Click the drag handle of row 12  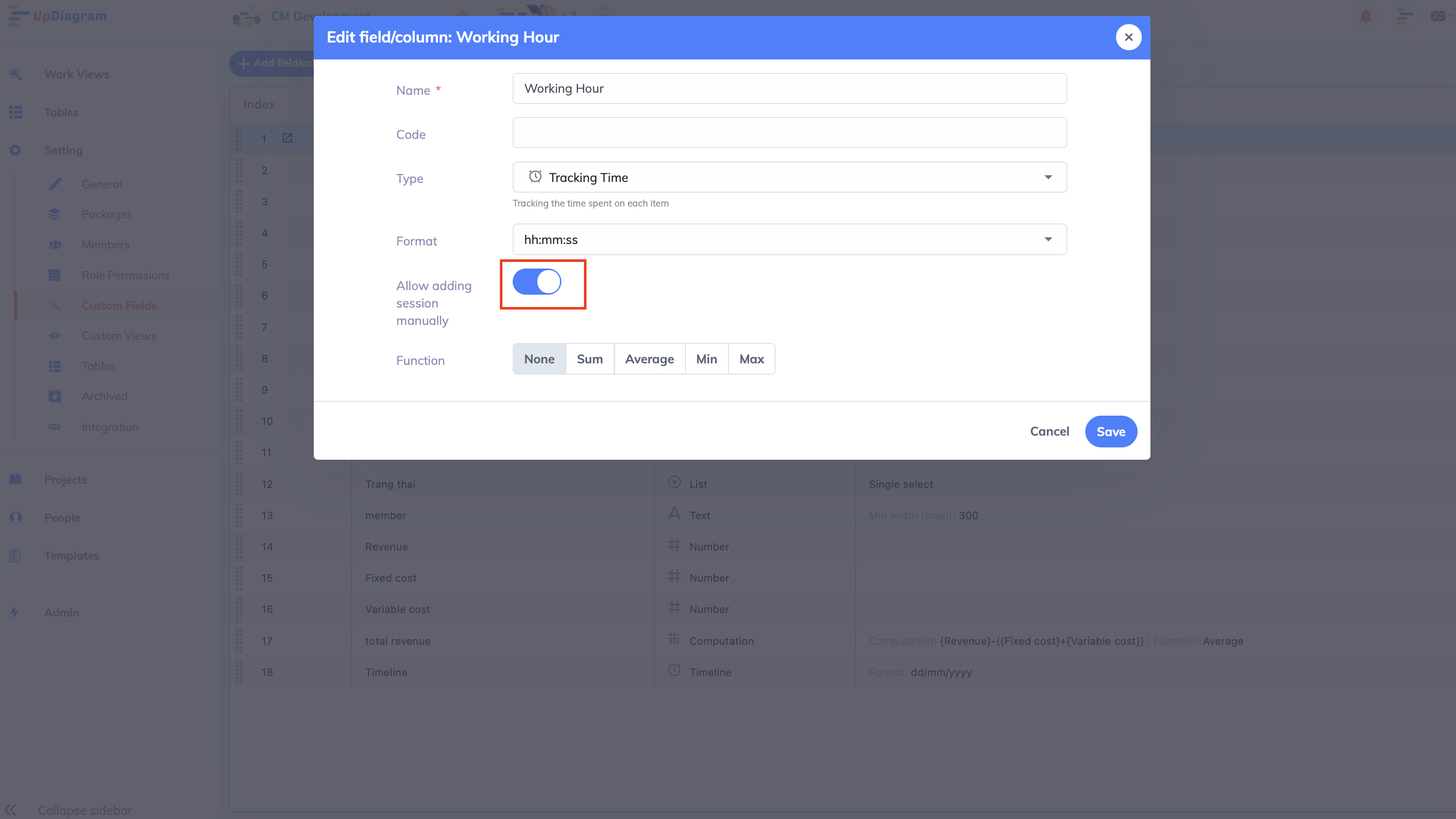coord(239,484)
